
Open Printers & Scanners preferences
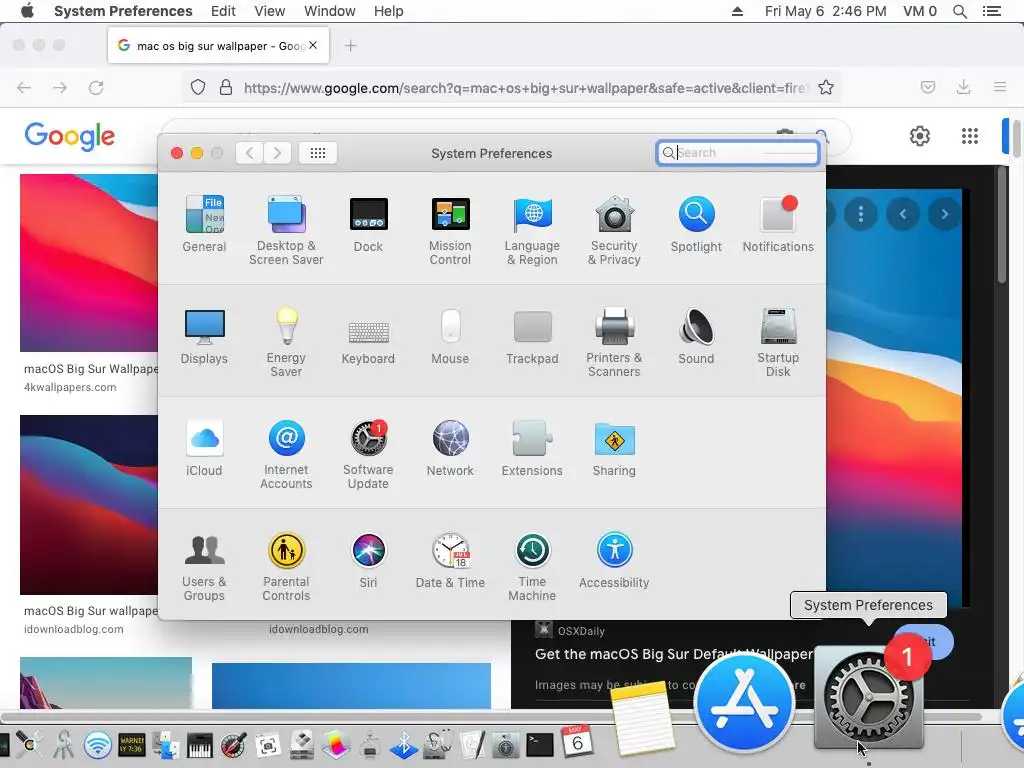614,342
